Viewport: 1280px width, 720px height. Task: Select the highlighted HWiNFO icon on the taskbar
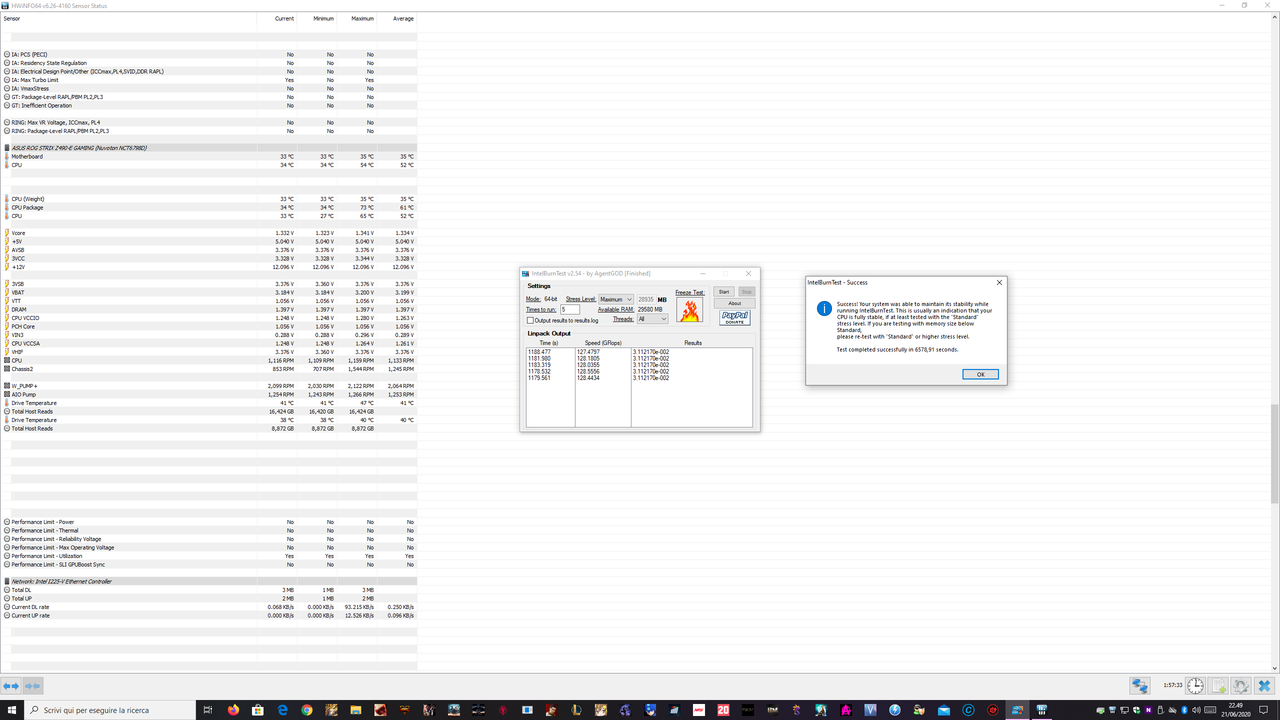click(1017, 710)
